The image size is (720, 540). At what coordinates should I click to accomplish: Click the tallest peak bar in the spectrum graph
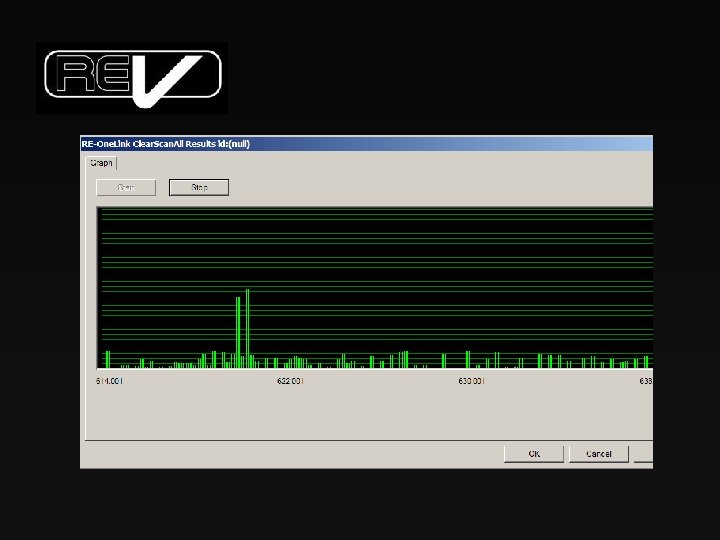point(248,328)
